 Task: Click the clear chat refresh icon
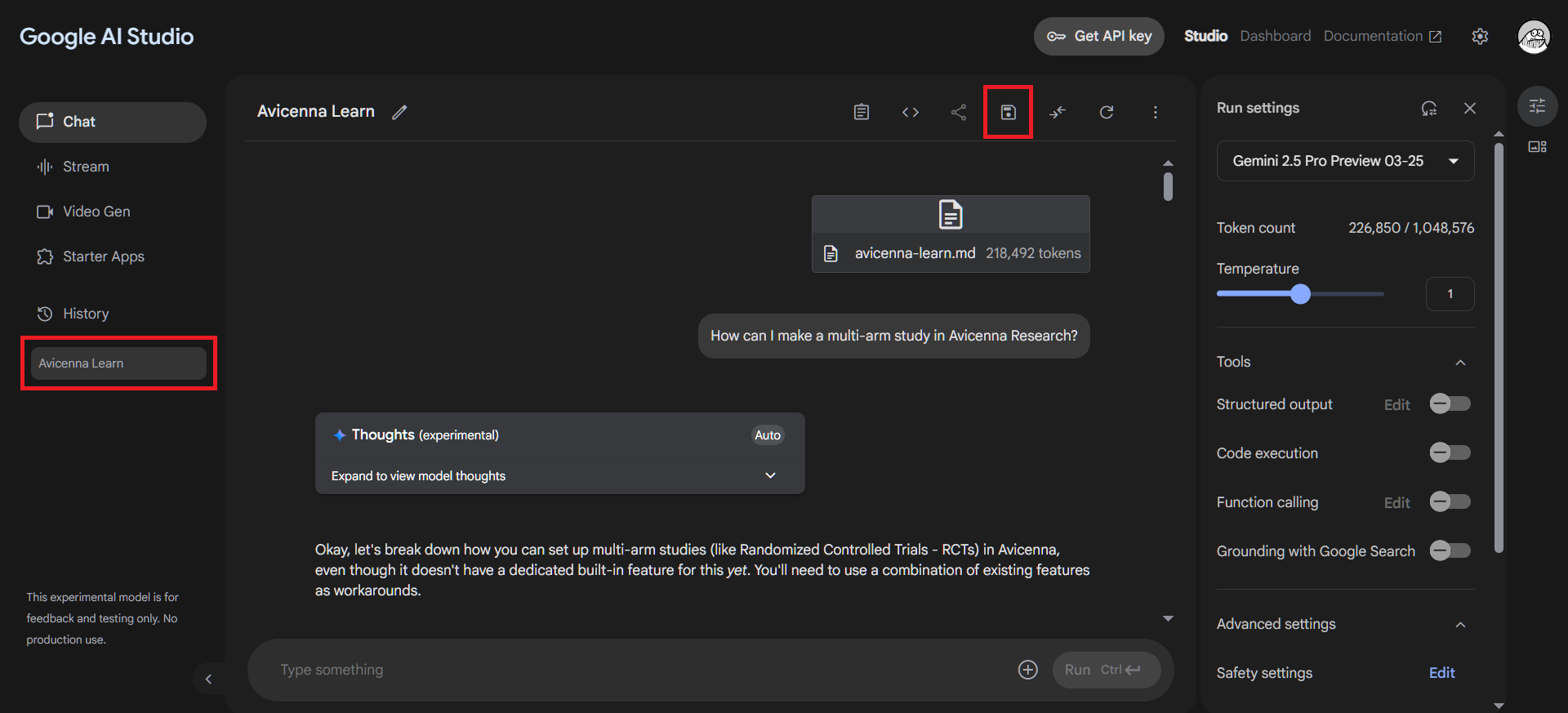pyautogui.click(x=1106, y=112)
